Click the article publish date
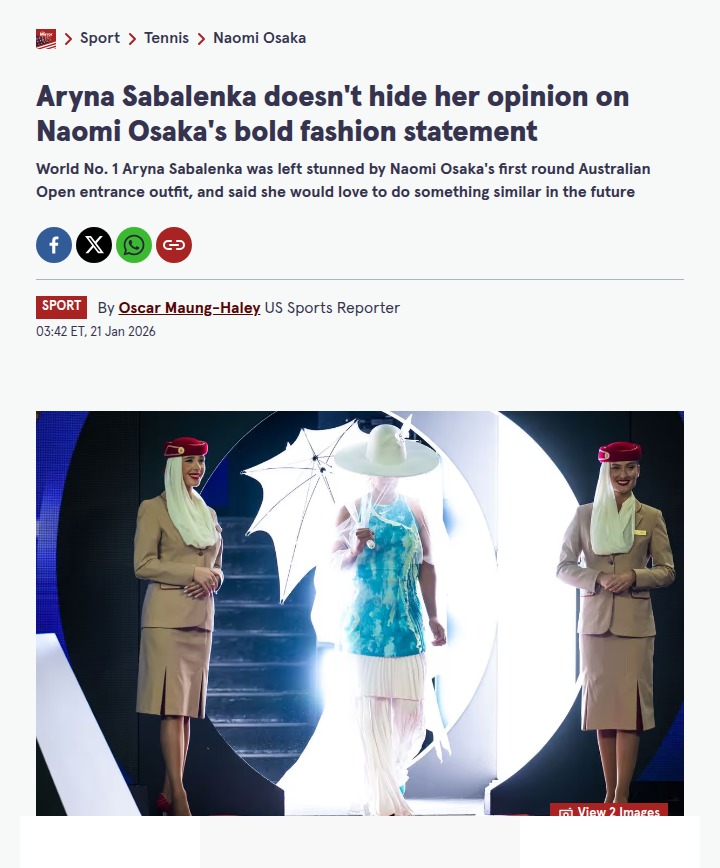This screenshot has width=720, height=868. (96, 331)
